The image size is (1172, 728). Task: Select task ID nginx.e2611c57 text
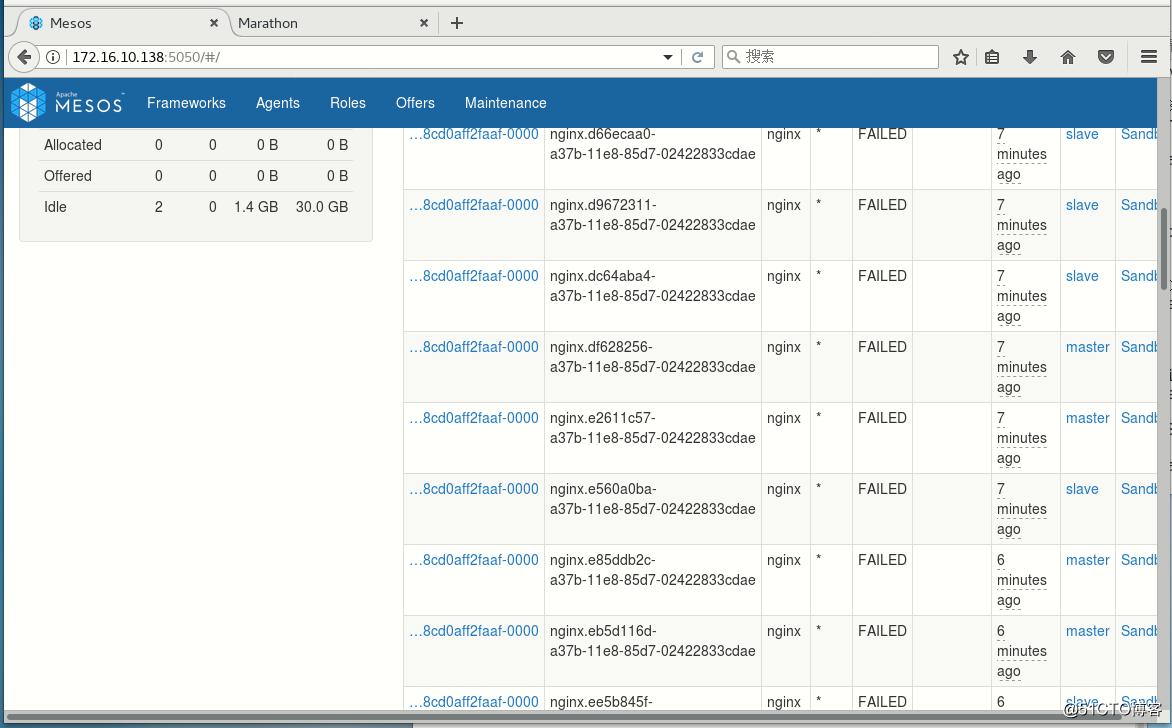653,428
